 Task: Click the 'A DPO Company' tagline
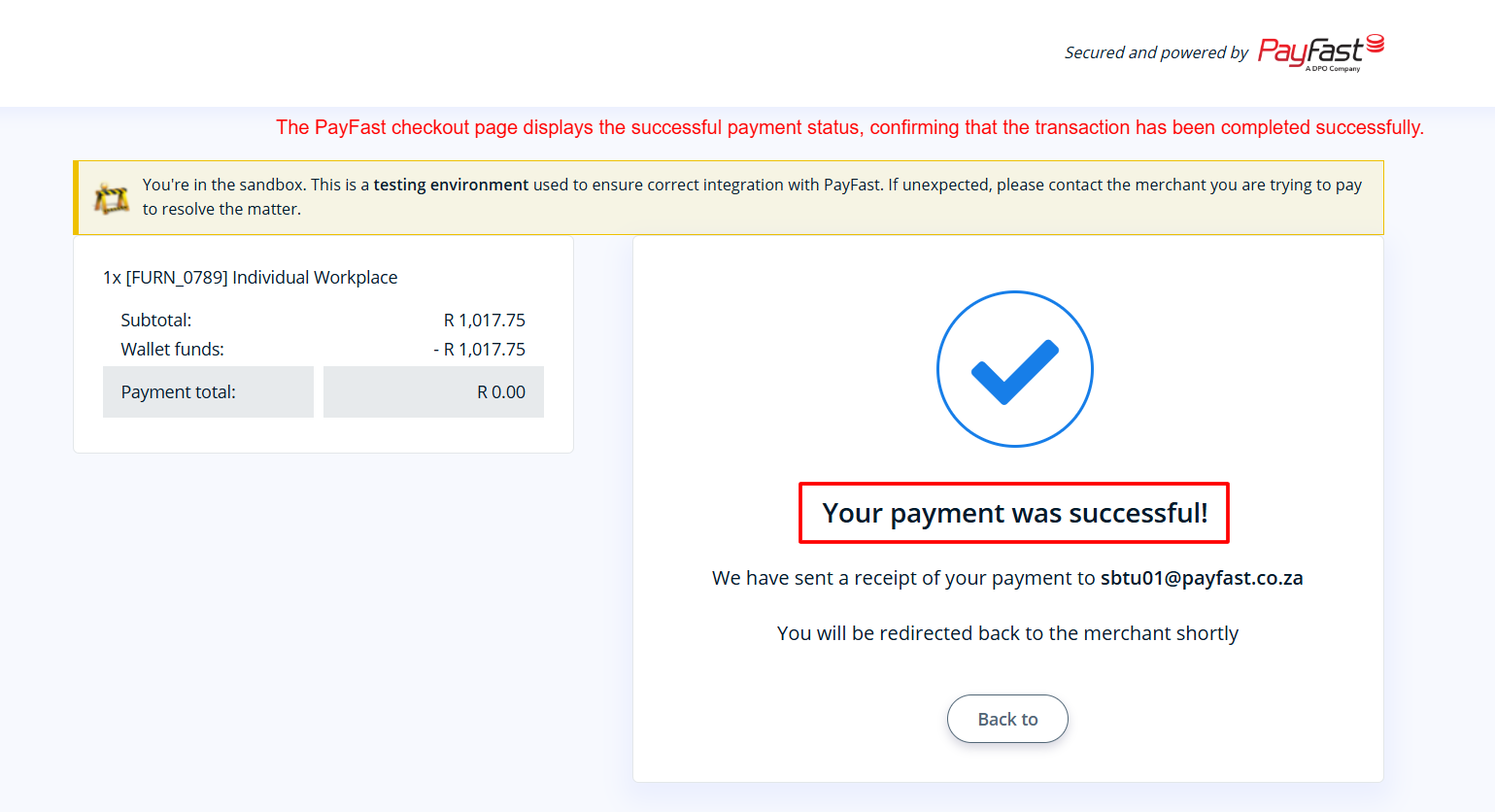point(1333,69)
